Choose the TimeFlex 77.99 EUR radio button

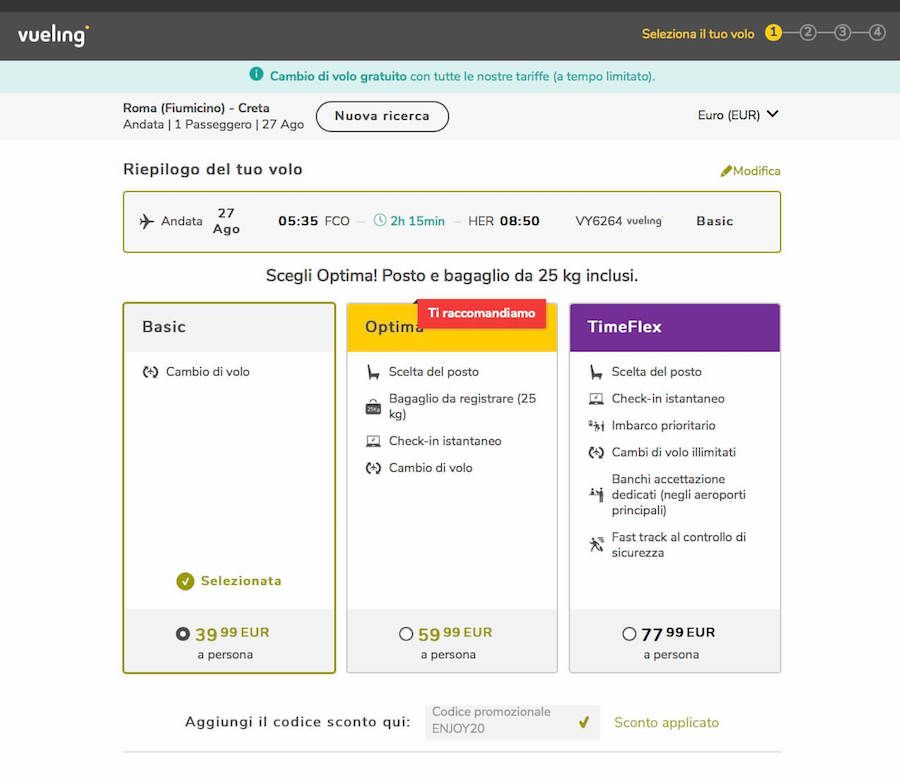(628, 634)
